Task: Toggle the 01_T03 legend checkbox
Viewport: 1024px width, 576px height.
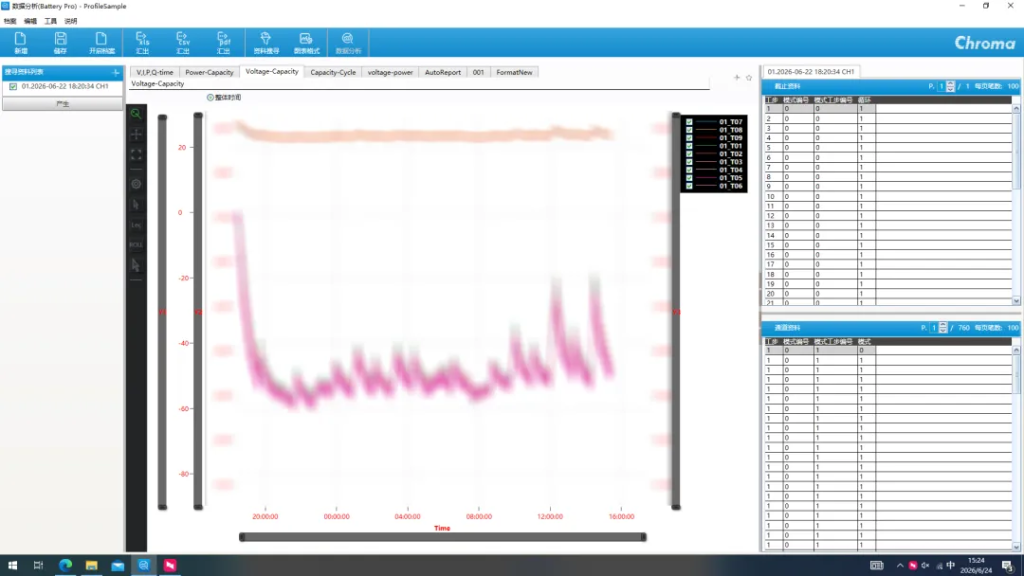Action: click(689, 161)
